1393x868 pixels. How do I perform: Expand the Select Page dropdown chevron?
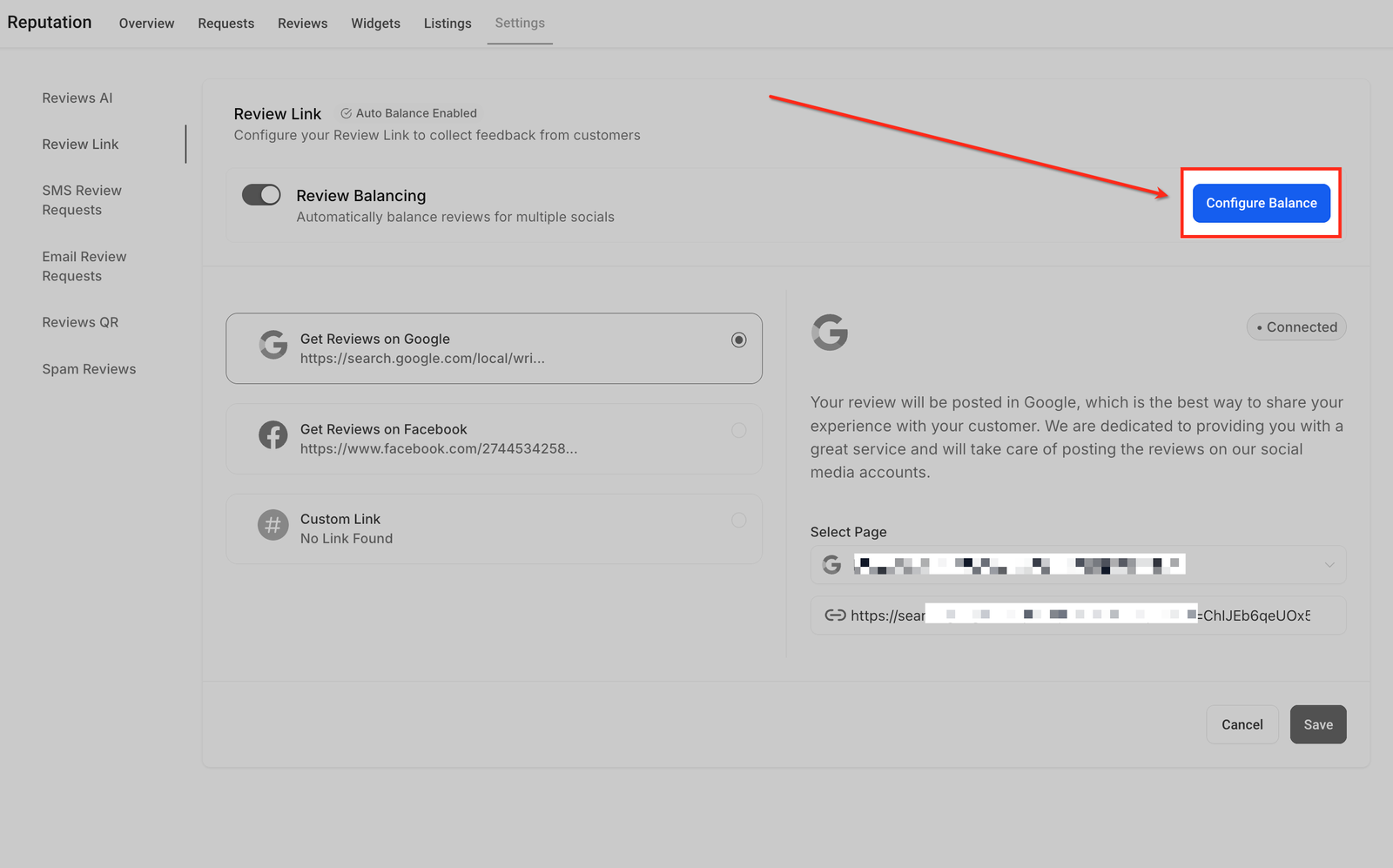pos(1329,565)
